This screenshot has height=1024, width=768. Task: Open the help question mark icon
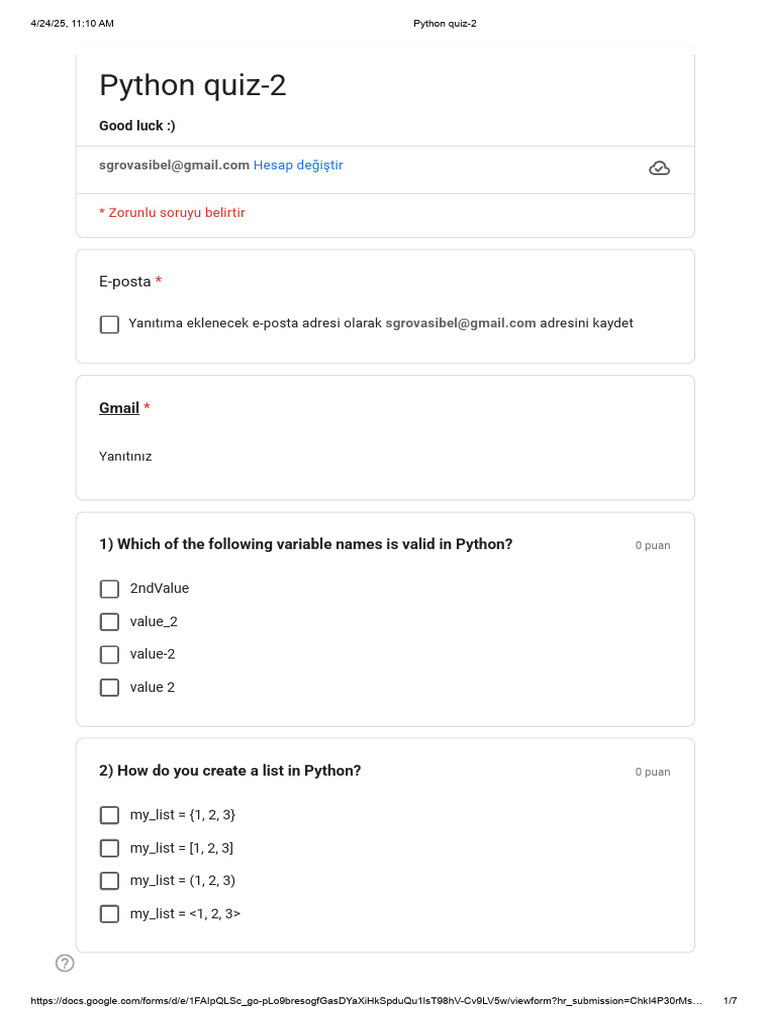click(x=65, y=963)
